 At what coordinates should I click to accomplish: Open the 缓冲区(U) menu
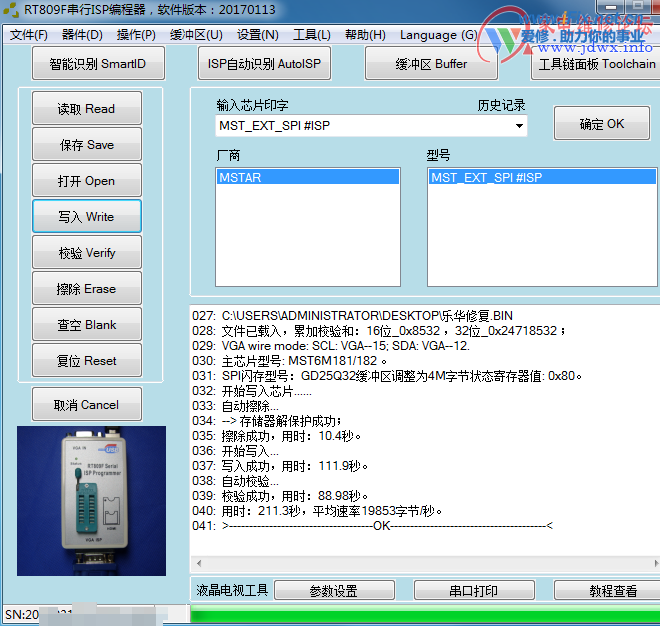tap(196, 35)
